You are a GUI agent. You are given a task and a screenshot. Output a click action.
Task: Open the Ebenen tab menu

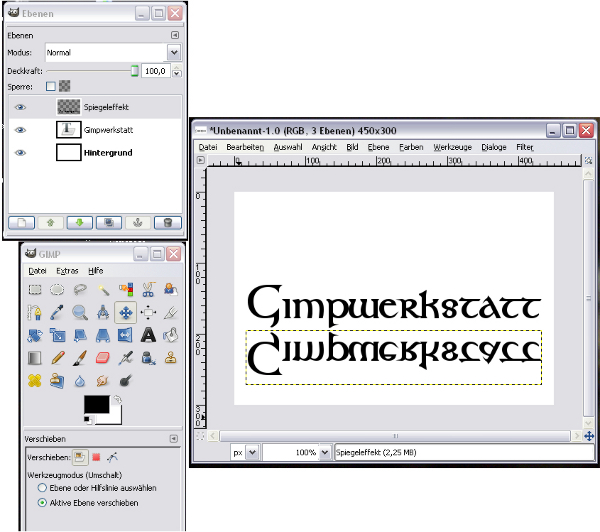point(175,35)
